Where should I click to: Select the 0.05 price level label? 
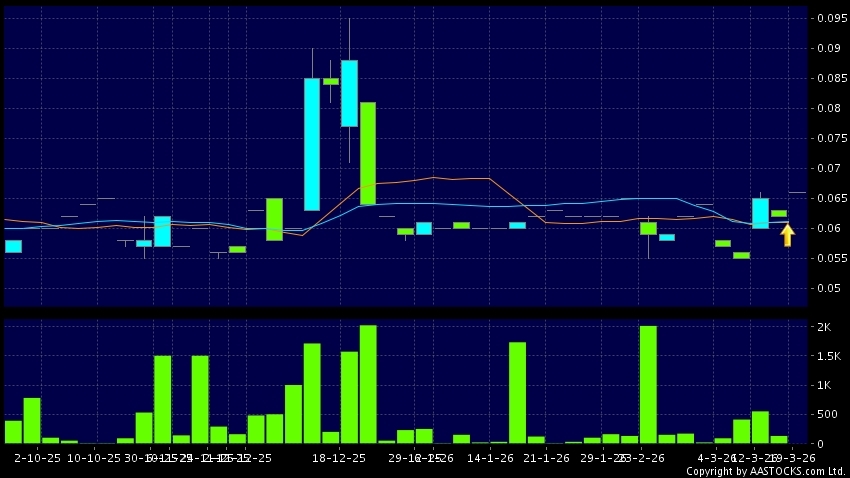(x=831, y=289)
